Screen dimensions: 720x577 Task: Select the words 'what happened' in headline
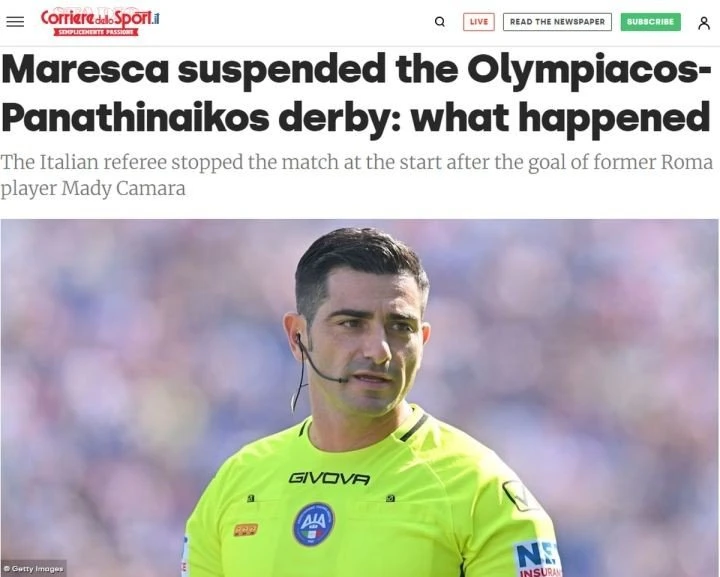click(x=560, y=118)
